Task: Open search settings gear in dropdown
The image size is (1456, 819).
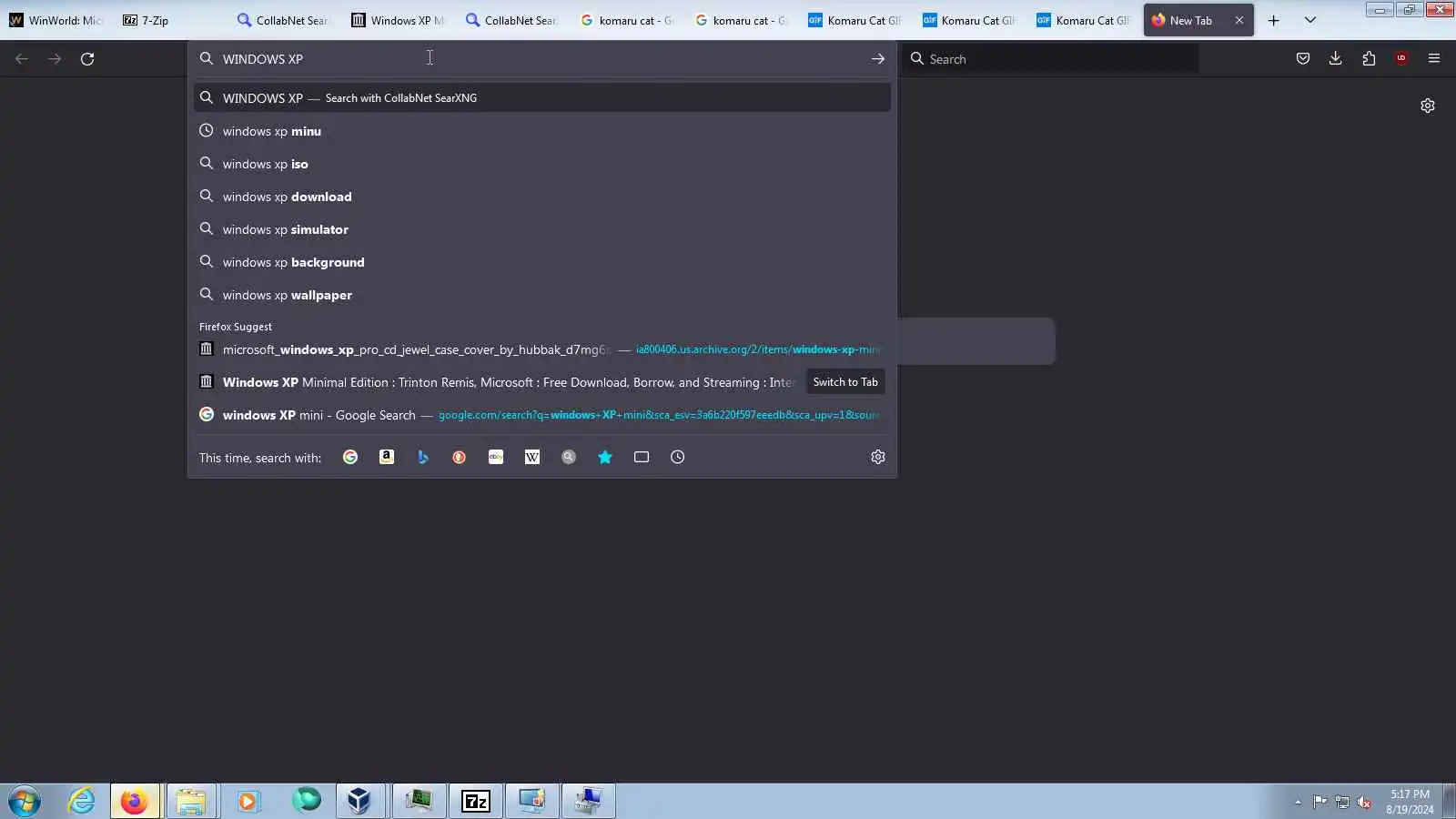Action: tap(878, 457)
